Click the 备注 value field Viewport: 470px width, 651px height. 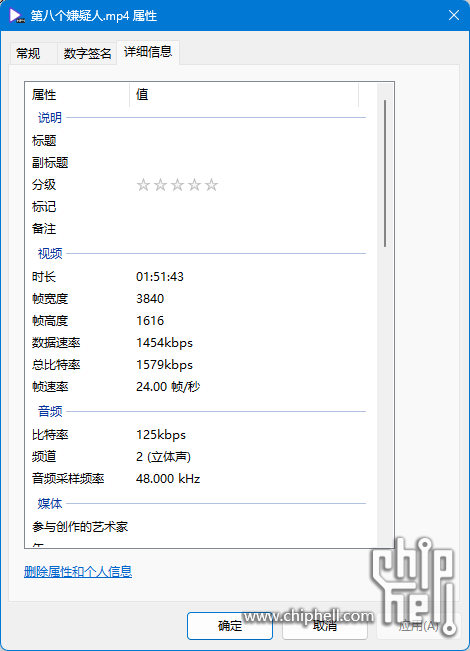pos(247,228)
